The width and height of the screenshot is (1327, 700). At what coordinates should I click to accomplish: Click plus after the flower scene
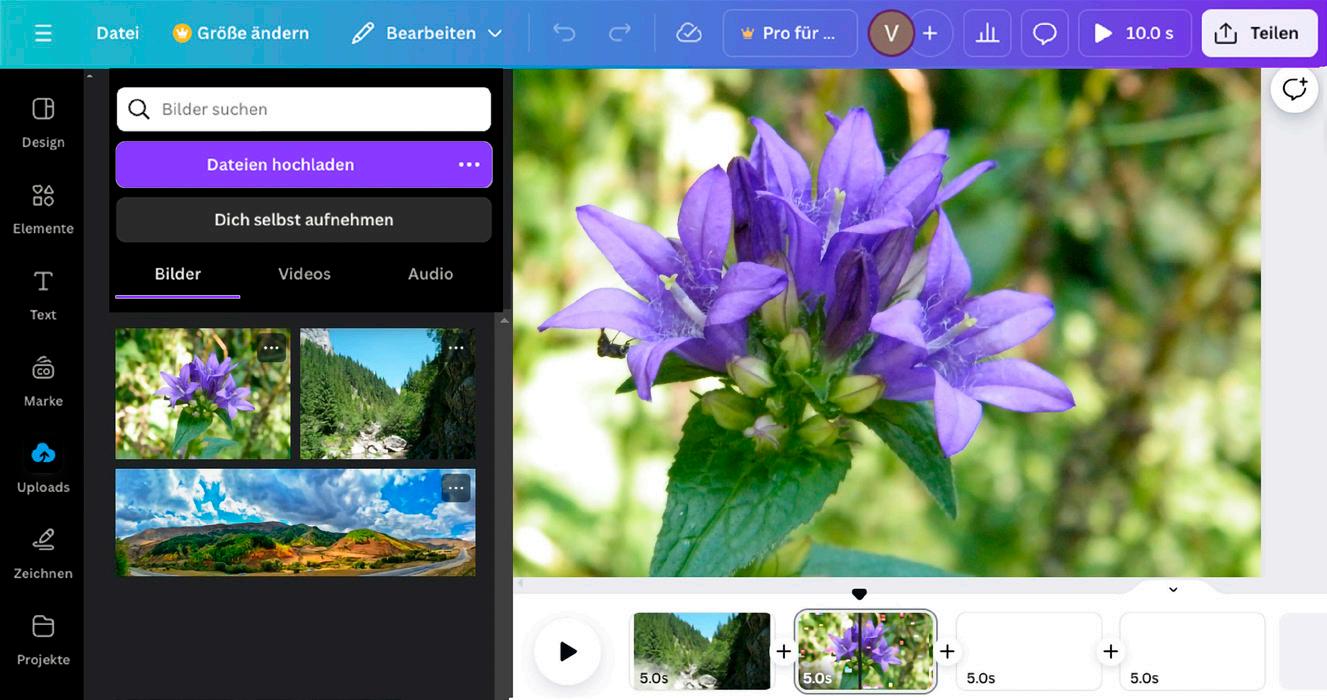[x=947, y=652]
